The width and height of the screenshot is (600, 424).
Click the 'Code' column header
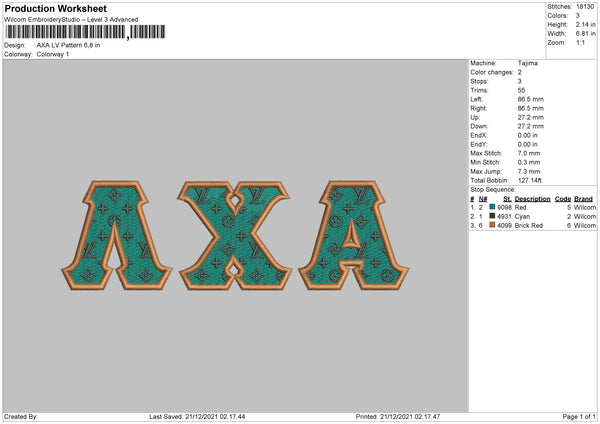563,199
